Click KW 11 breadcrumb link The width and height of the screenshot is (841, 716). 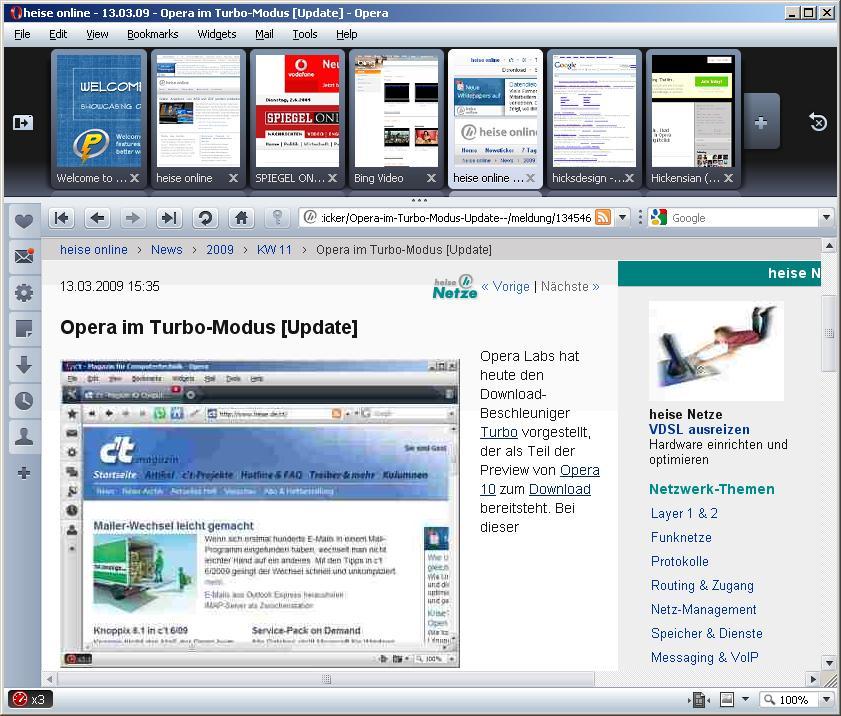(x=274, y=249)
